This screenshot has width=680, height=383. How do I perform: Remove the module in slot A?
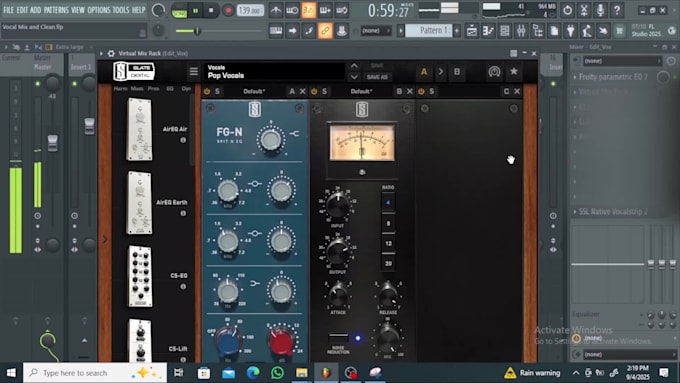point(302,91)
